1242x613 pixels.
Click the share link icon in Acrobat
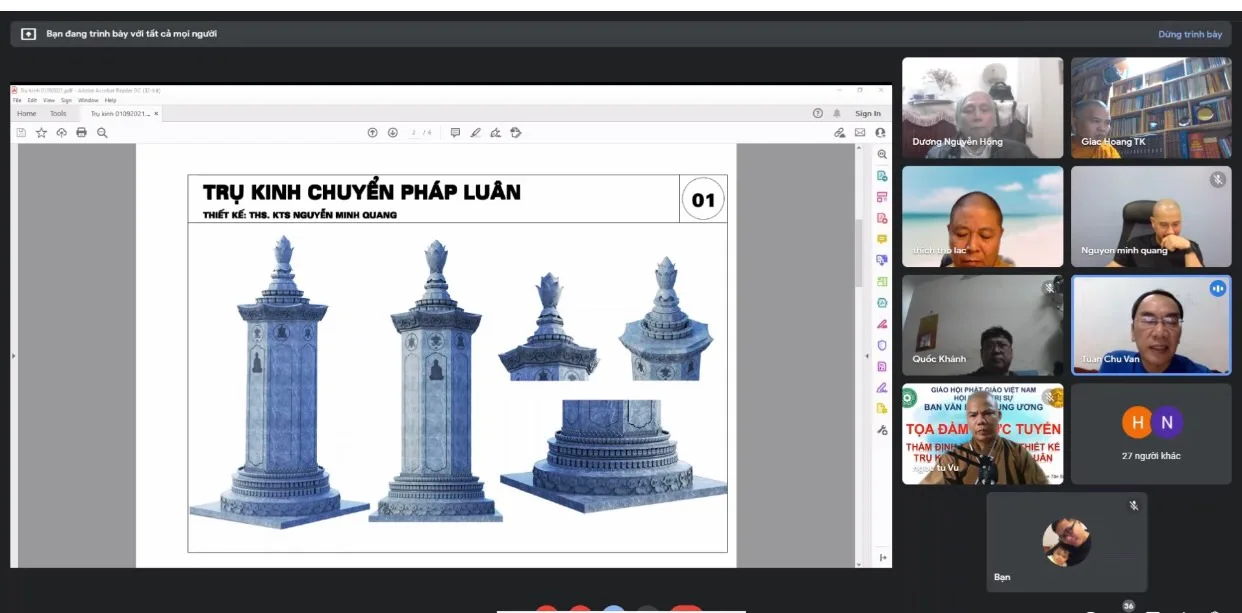tap(840, 132)
